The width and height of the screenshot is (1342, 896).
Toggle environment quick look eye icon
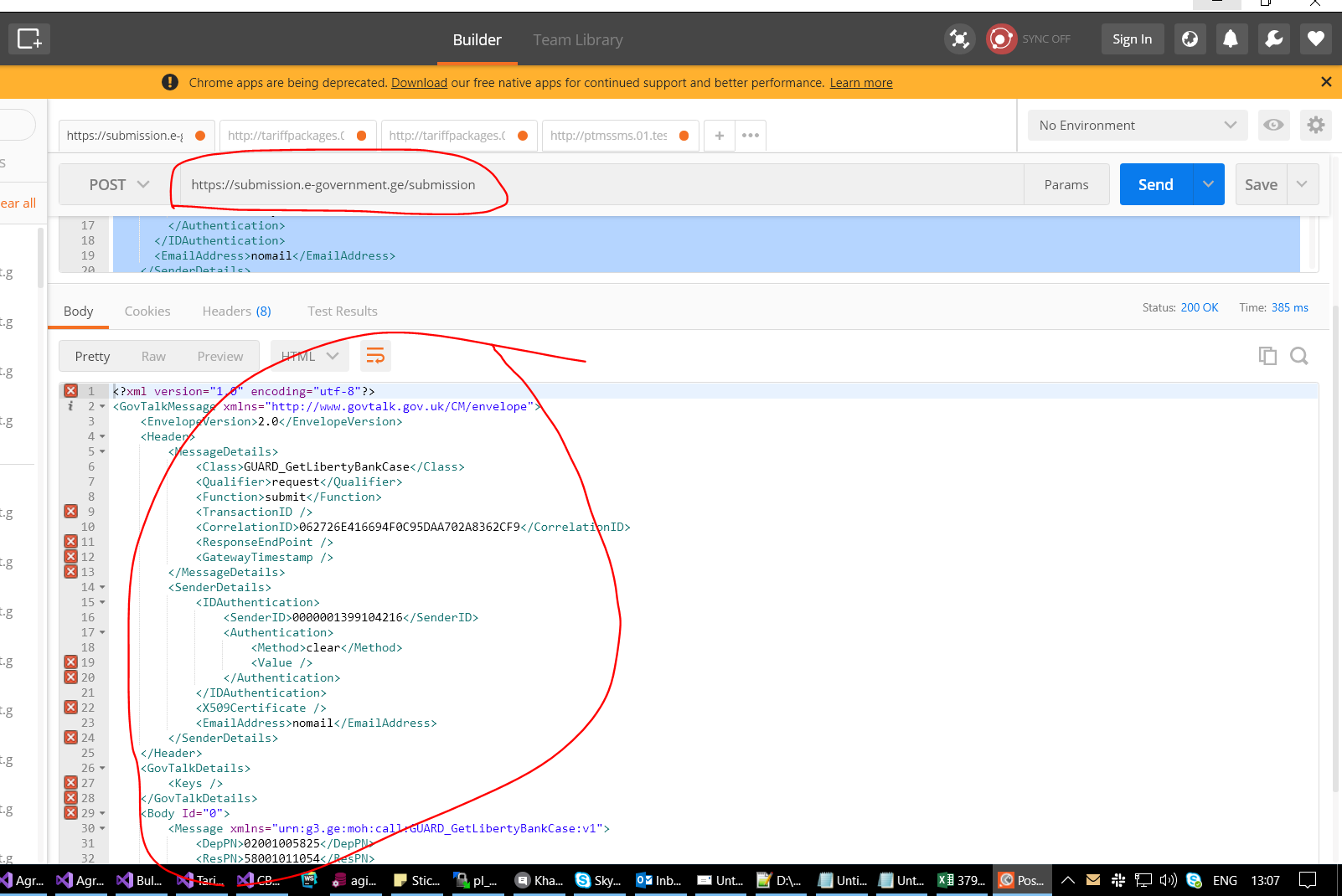click(1273, 125)
